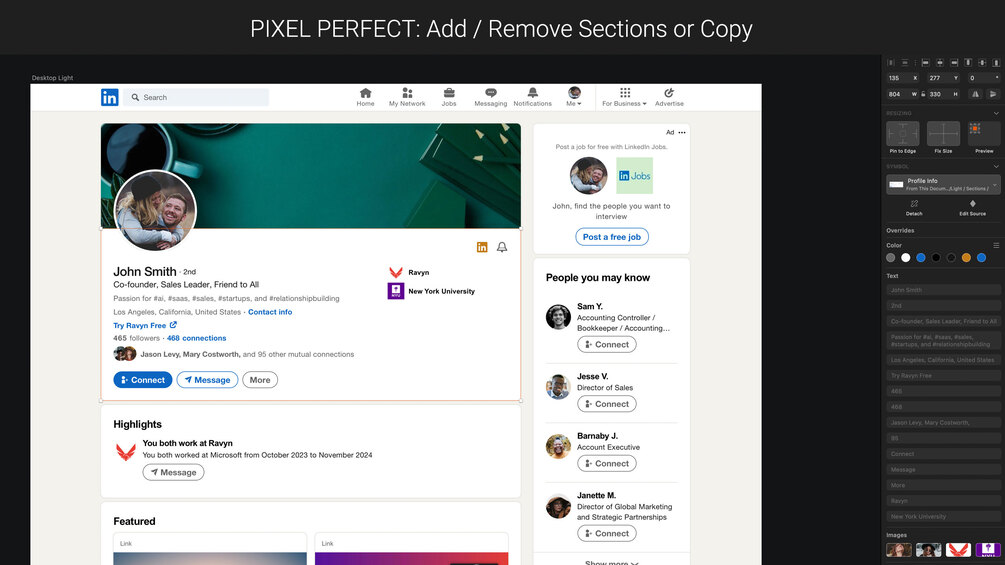
Task: Connect with Barnaby J.
Action: pos(607,464)
